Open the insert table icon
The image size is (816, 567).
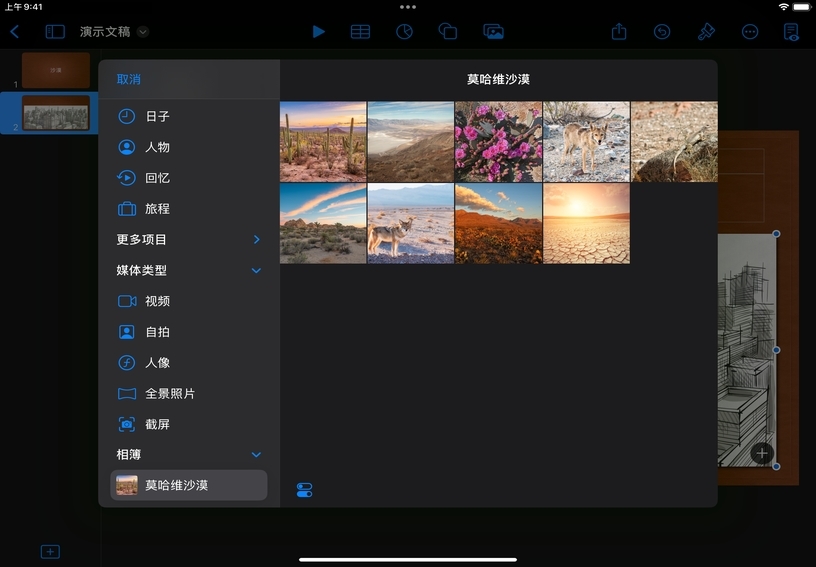[360, 32]
